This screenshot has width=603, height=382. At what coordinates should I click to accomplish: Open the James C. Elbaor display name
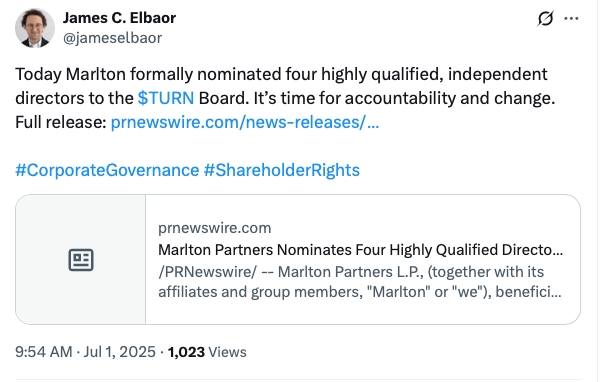(119, 18)
